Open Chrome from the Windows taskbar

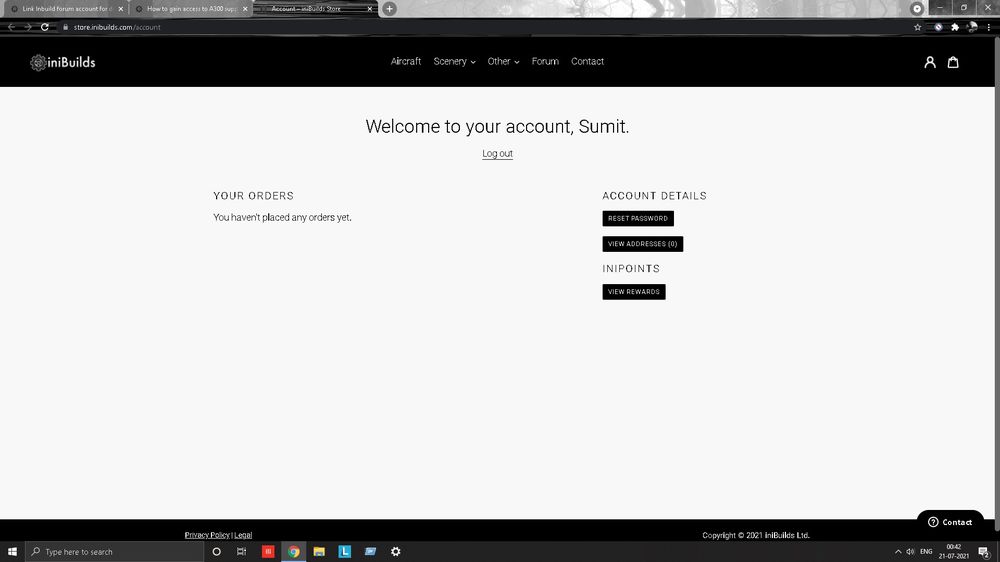[294, 551]
